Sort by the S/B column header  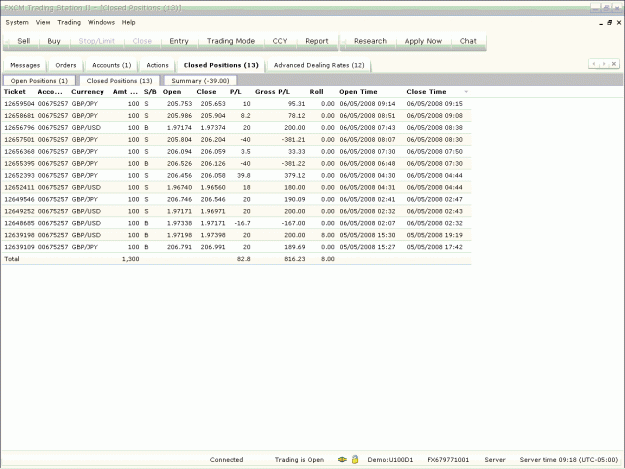point(150,92)
